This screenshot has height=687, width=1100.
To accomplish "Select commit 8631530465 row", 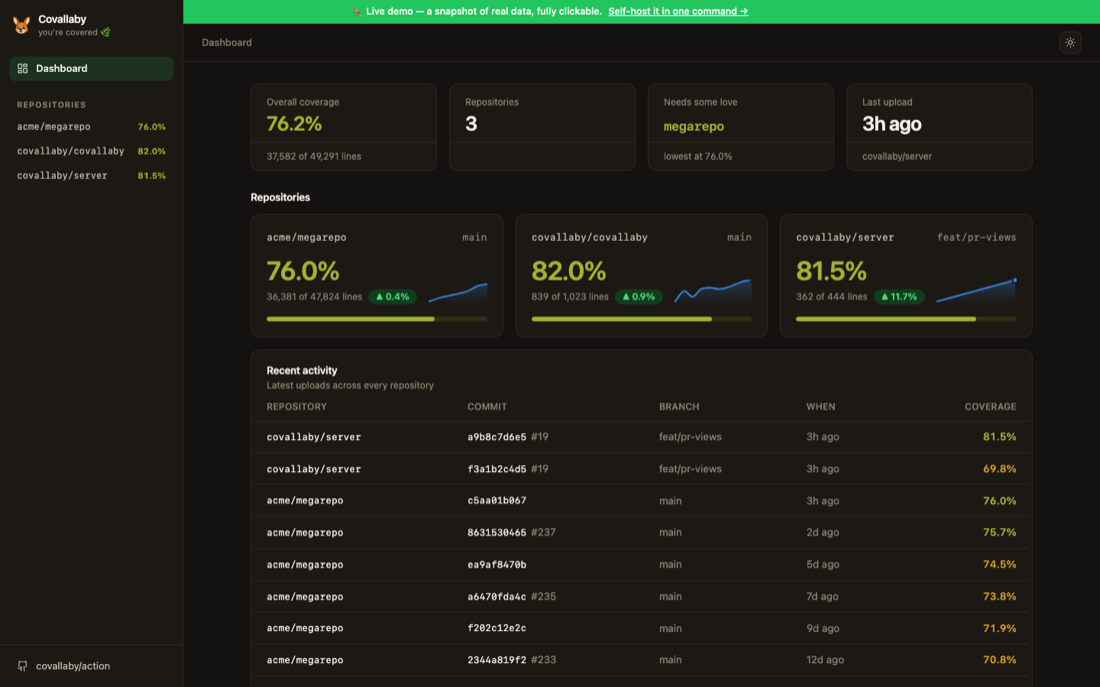I will point(641,533).
